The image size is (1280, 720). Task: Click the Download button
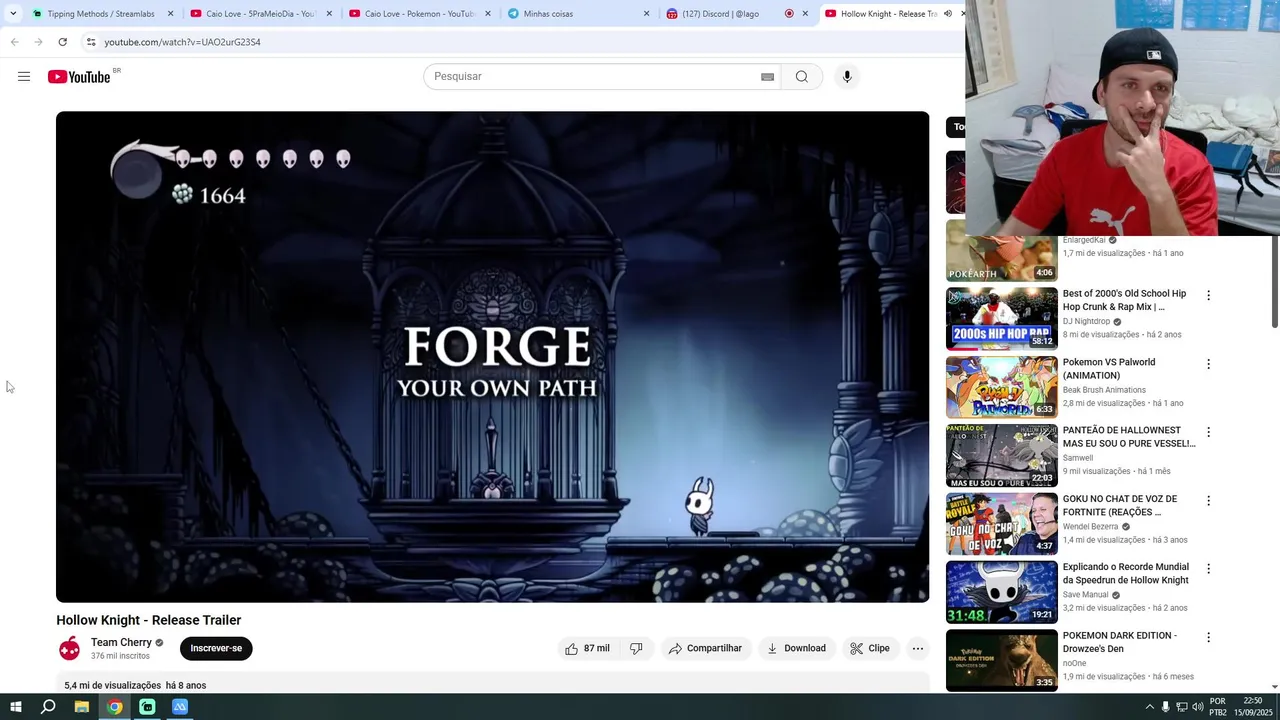[796, 648]
